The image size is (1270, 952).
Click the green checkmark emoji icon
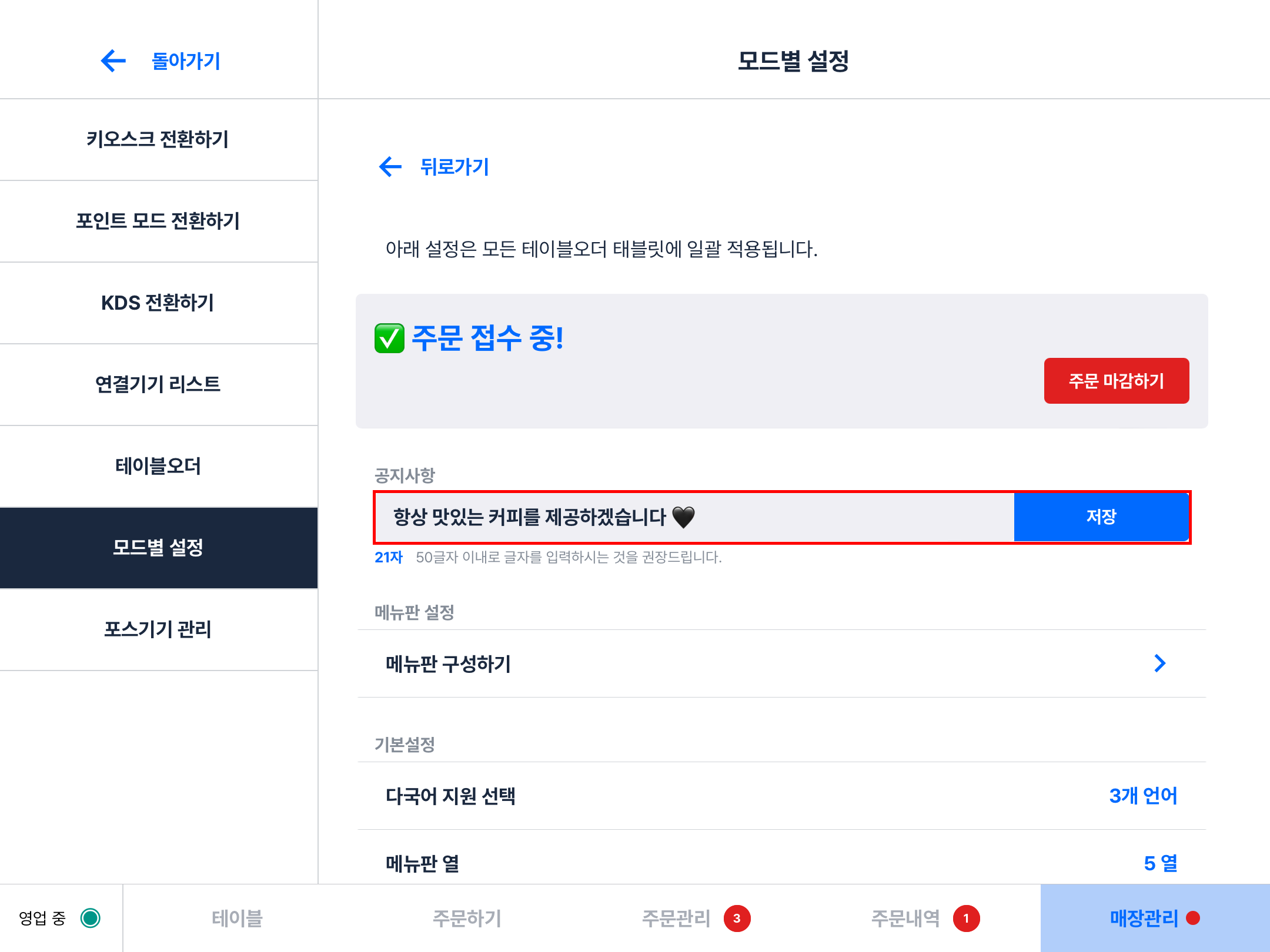coord(389,338)
